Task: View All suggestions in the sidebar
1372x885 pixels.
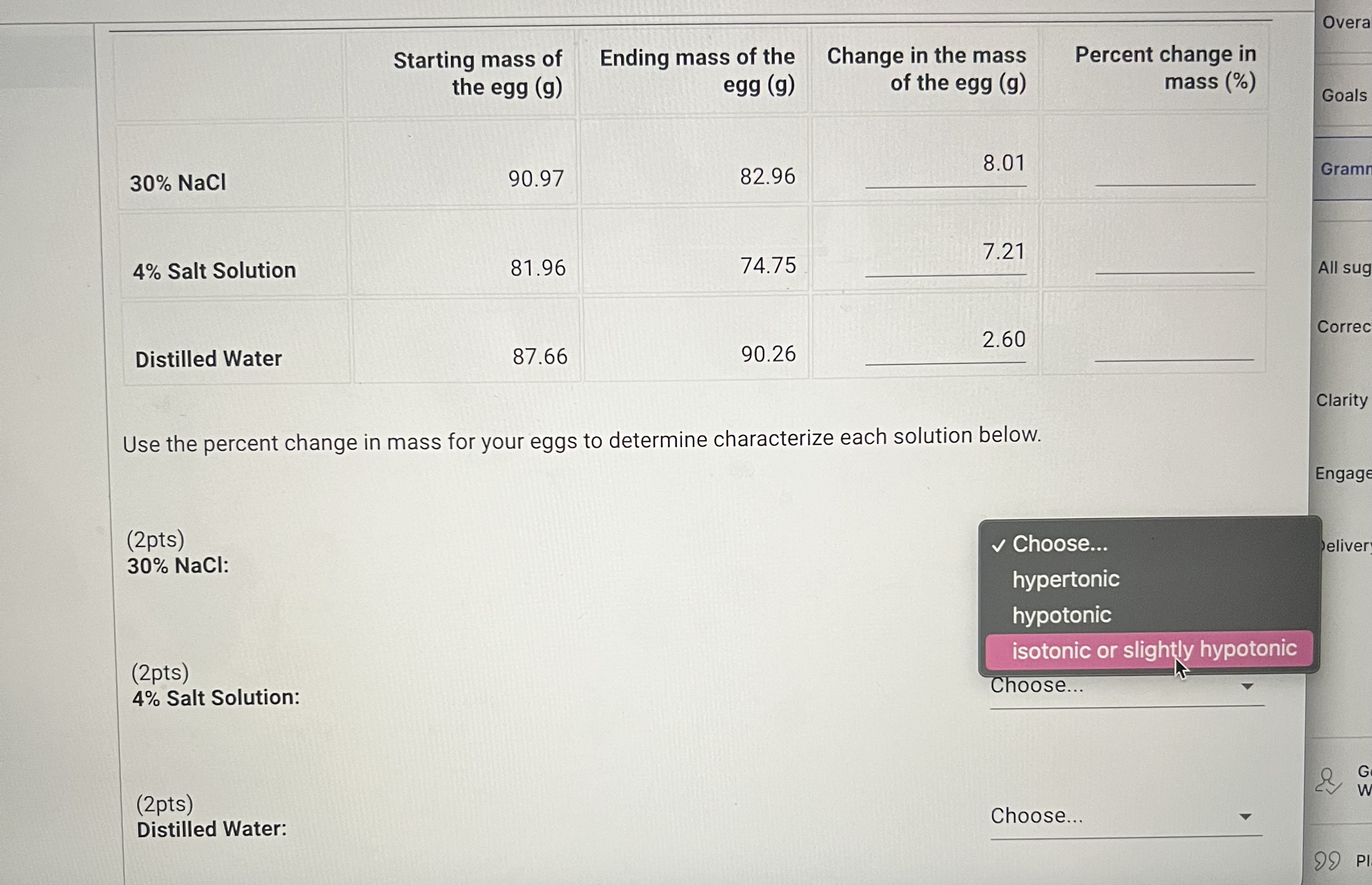Action: click(x=1344, y=268)
